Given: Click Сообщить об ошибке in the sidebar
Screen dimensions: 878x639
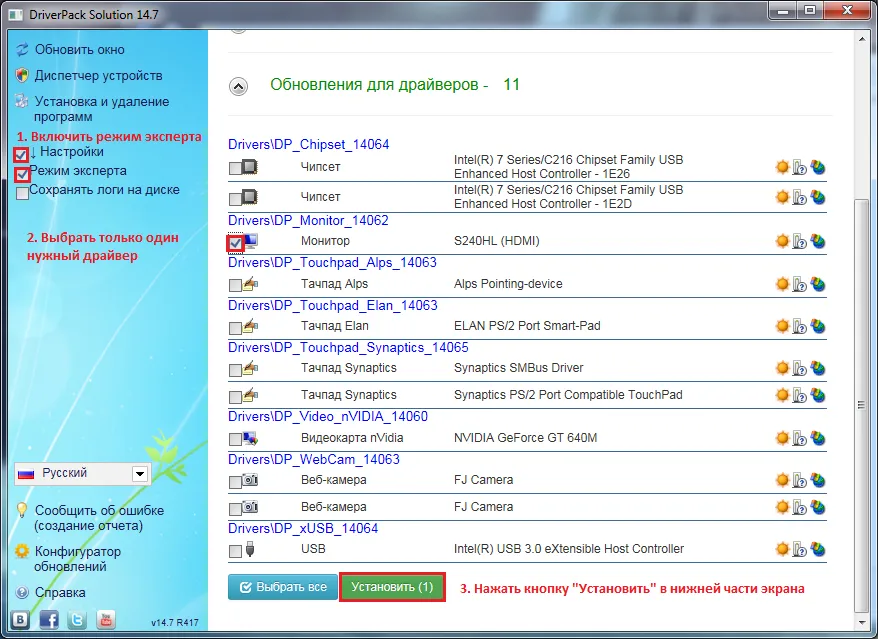Looking at the screenshot, I should [x=99, y=517].
